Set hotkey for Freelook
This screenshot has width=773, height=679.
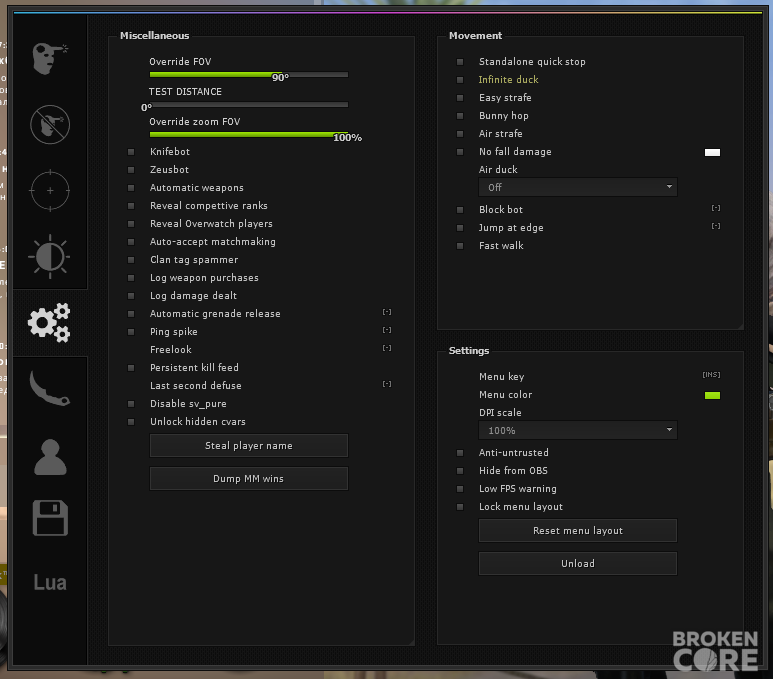pos(387,348)
